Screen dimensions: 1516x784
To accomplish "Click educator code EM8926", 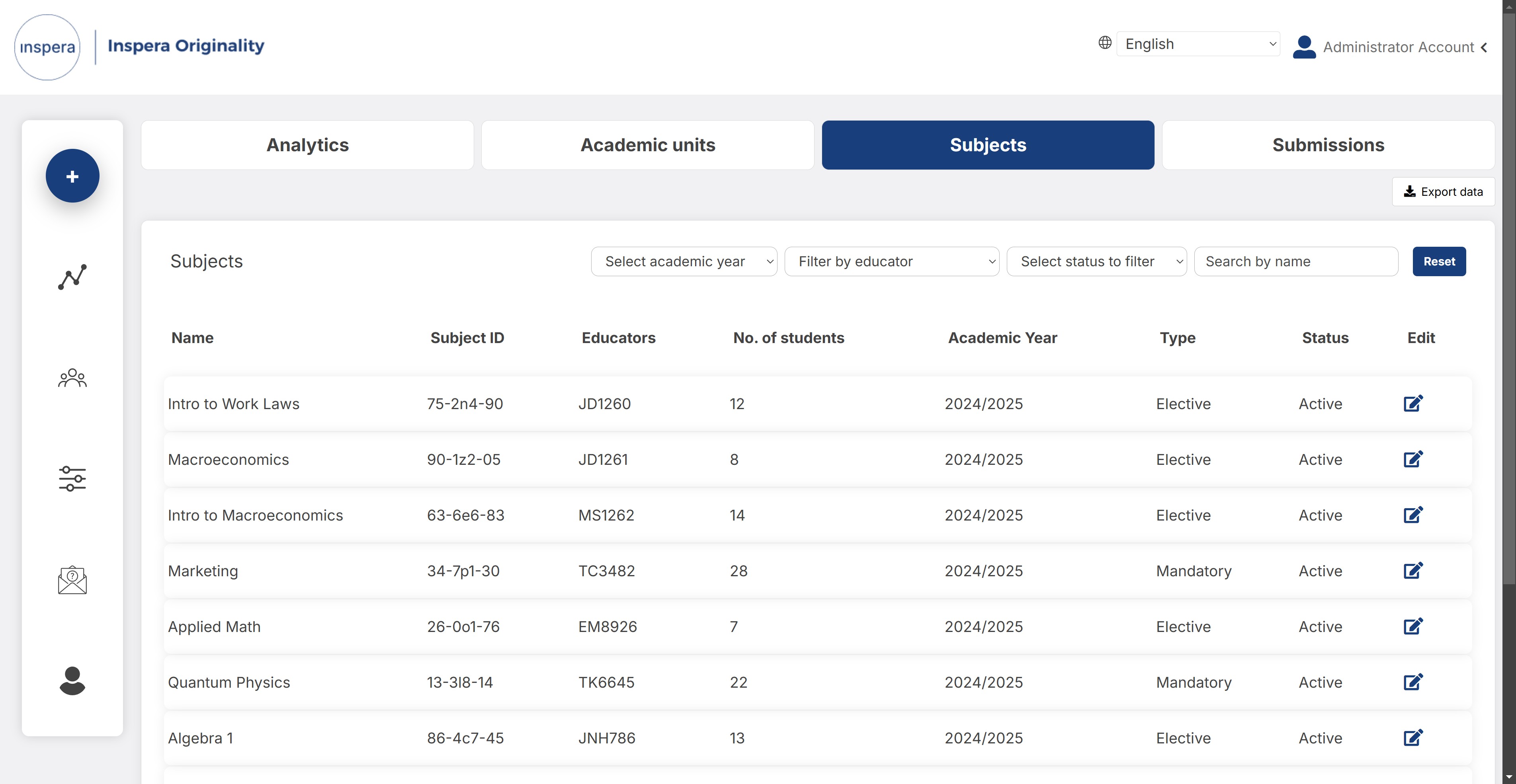I will 608,627.
